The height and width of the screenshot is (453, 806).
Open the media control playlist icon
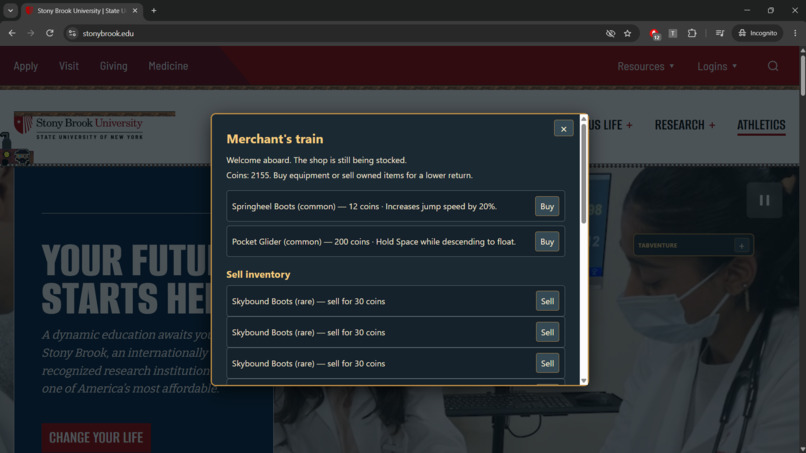point(720,33)
